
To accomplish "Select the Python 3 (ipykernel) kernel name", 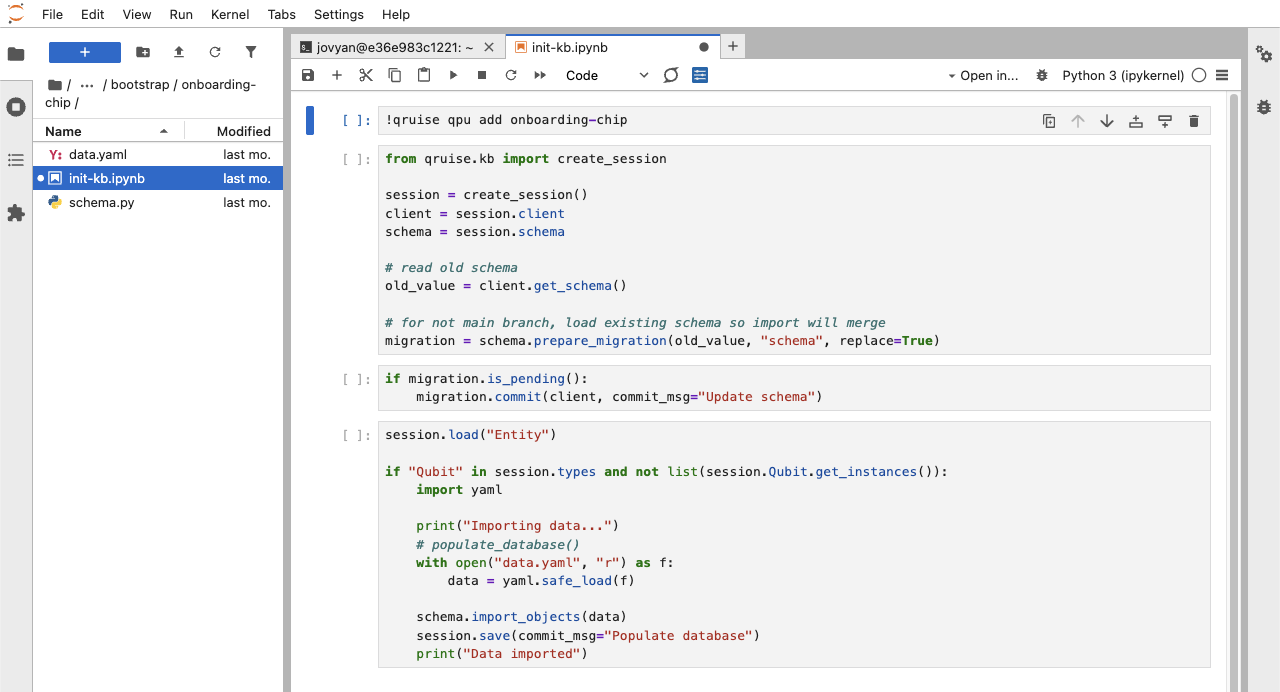I will [1122, 75].
